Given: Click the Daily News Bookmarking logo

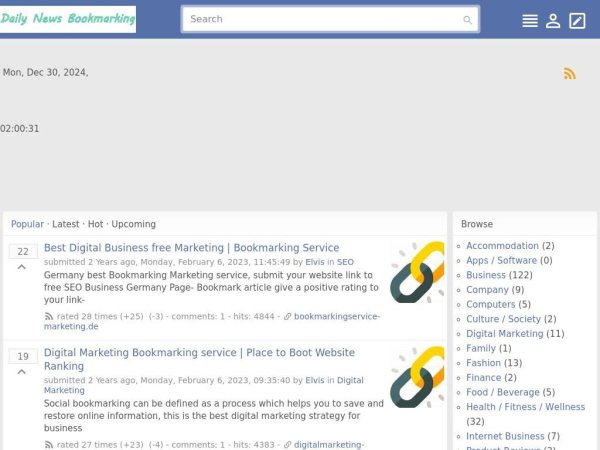Looking at the screenshot, I should click(68, 19).
